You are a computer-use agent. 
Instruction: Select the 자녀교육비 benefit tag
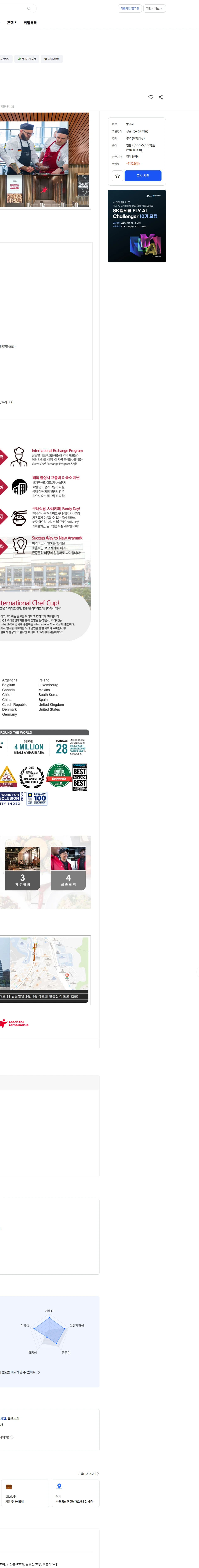click(x=52, y=59)
